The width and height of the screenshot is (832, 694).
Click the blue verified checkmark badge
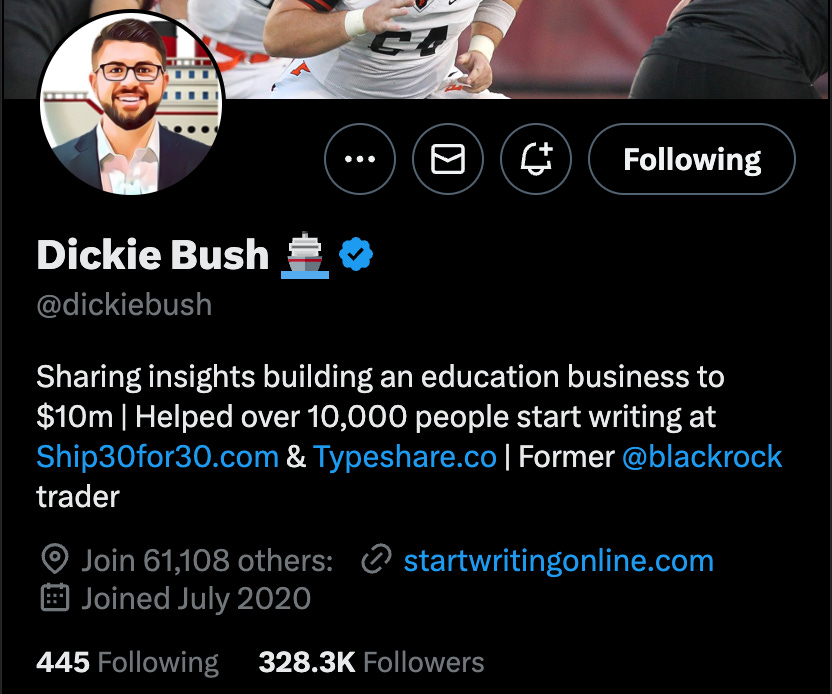[356, 255]
